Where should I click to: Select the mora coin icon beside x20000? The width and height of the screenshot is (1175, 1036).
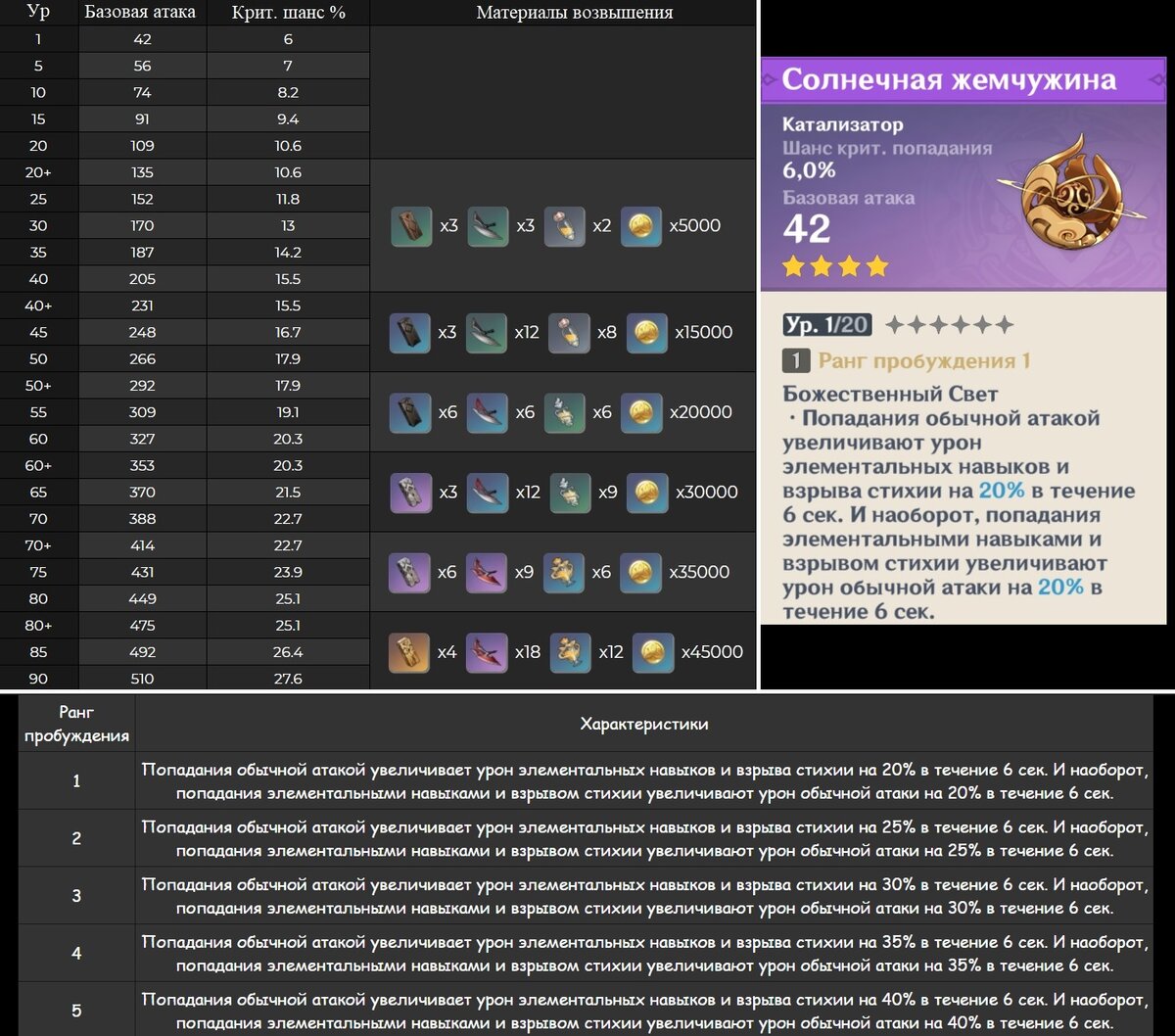[641, 413]
